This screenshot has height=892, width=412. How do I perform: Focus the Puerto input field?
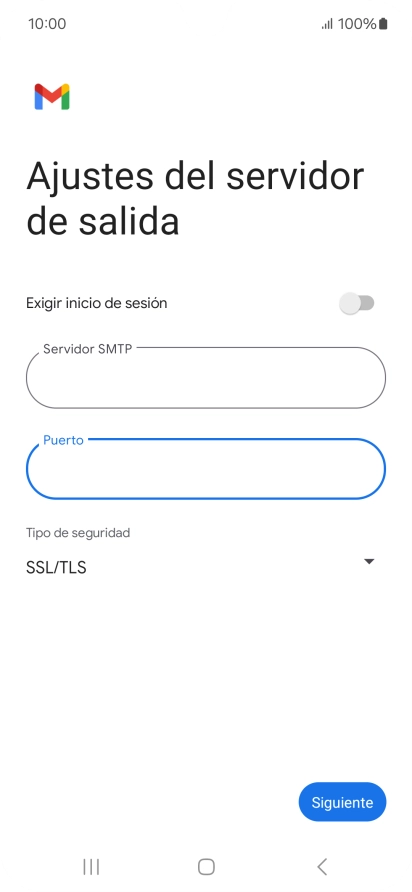(x=206, y=469)
